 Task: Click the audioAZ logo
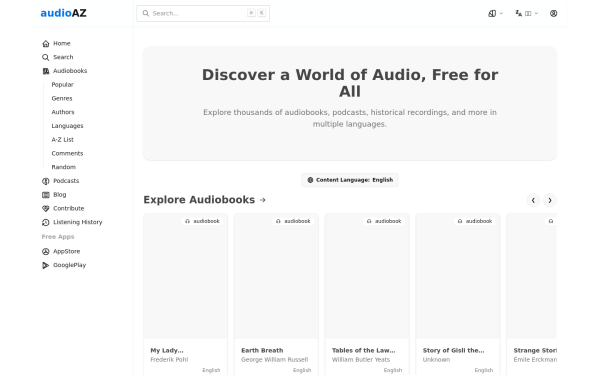(64, 13)
